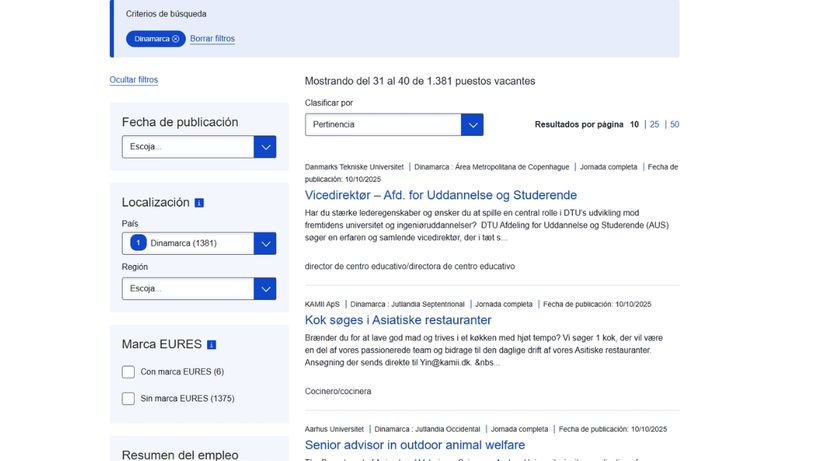Image resolution: width=820 pixels, height=461 pixels.
Task: Open the Clasificar por Pertinencia dropdown arrow
Action: [472, 125]
